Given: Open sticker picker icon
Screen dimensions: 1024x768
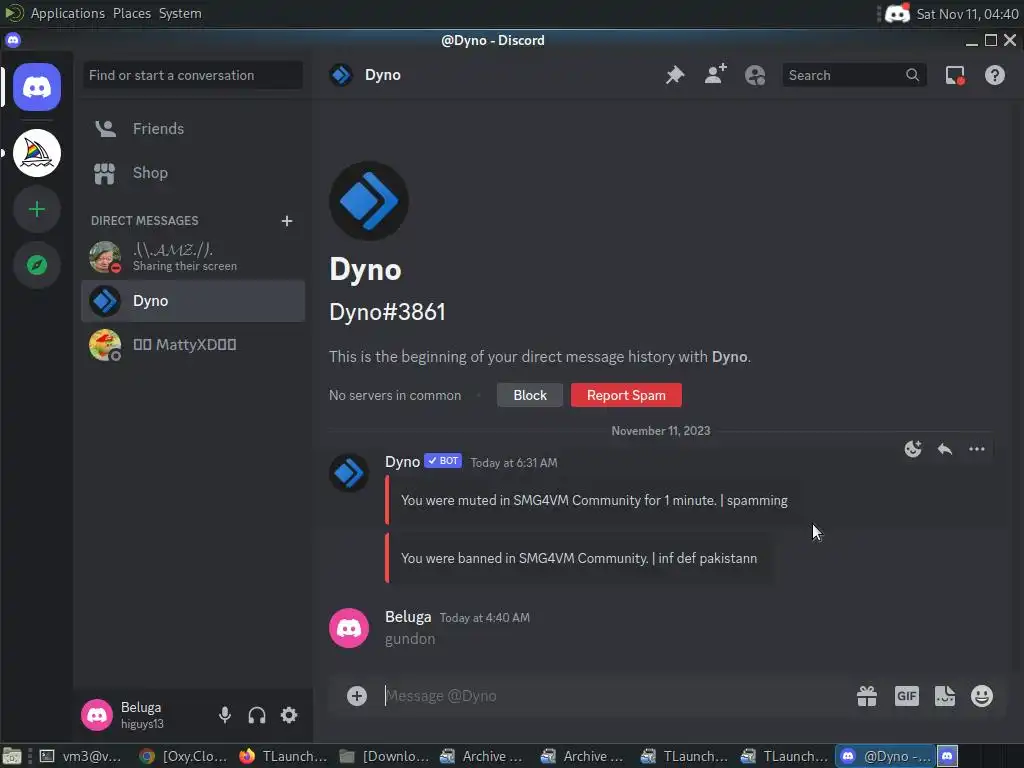Looking at the screenshot, I should [x=944, y=696].
